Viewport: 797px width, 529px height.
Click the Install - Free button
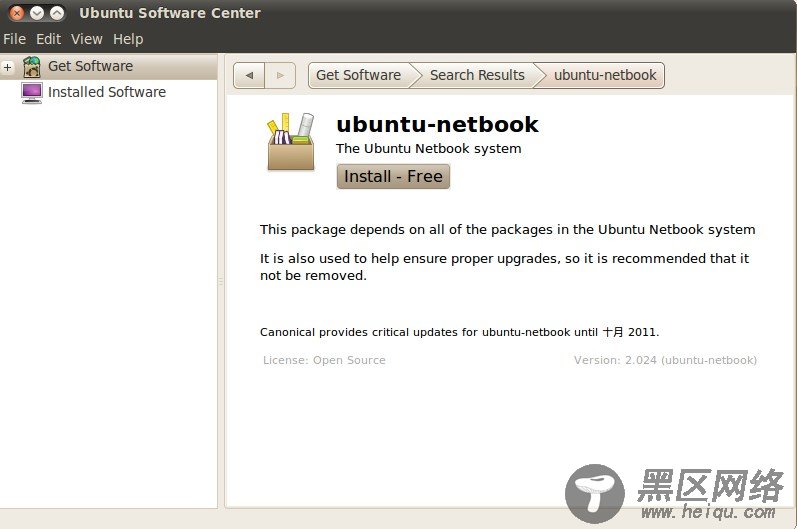[393, 176]
